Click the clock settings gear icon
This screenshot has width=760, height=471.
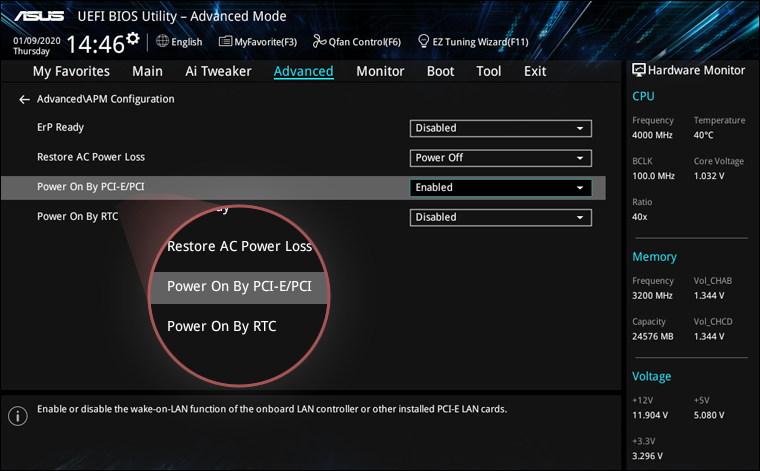pyautogui.click(x=132, y=38)
